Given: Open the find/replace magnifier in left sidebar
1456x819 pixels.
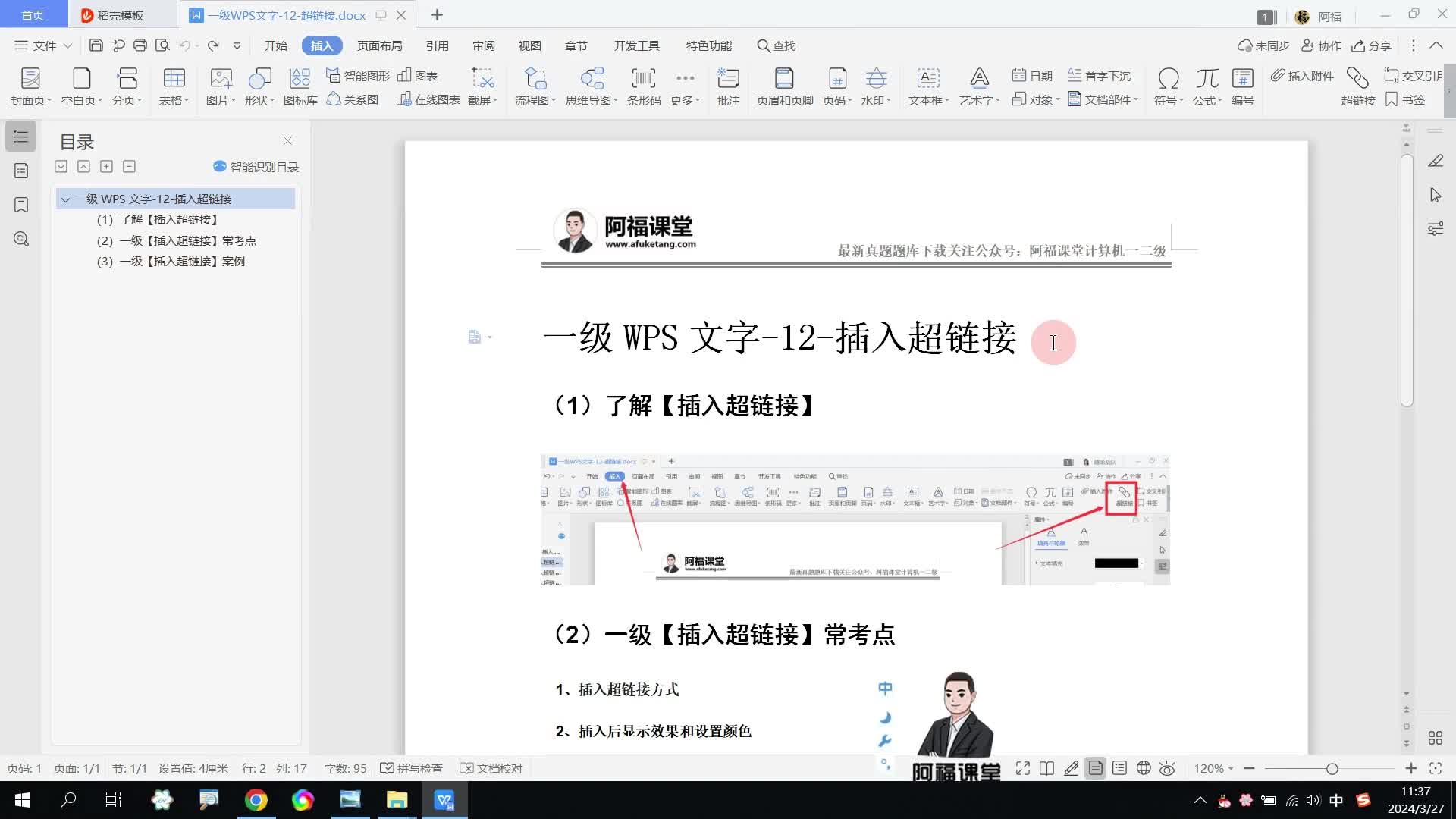Looking at the screenshot, I should pos(21,240).
